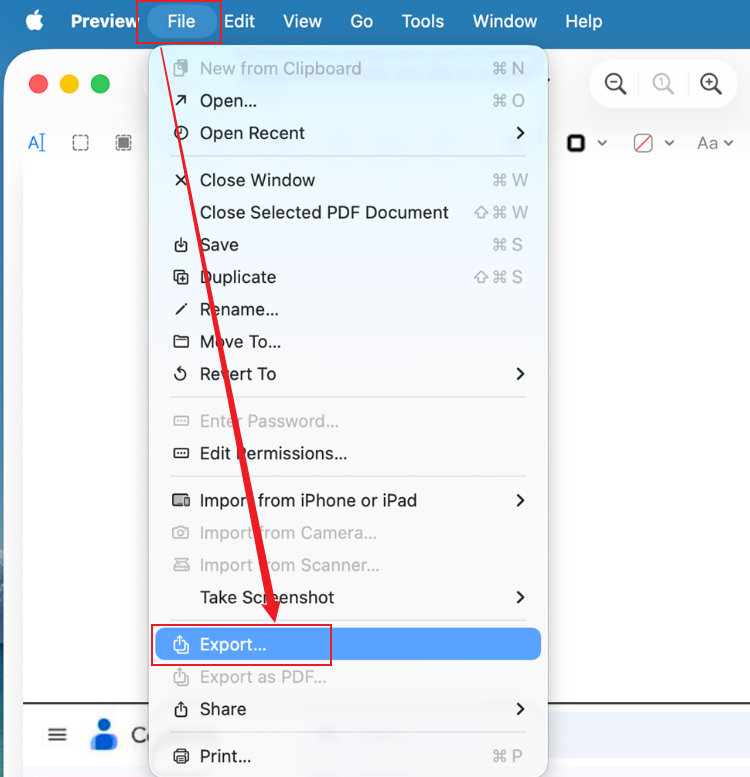
Task: Open the Help menu
Action: [584, 21]
